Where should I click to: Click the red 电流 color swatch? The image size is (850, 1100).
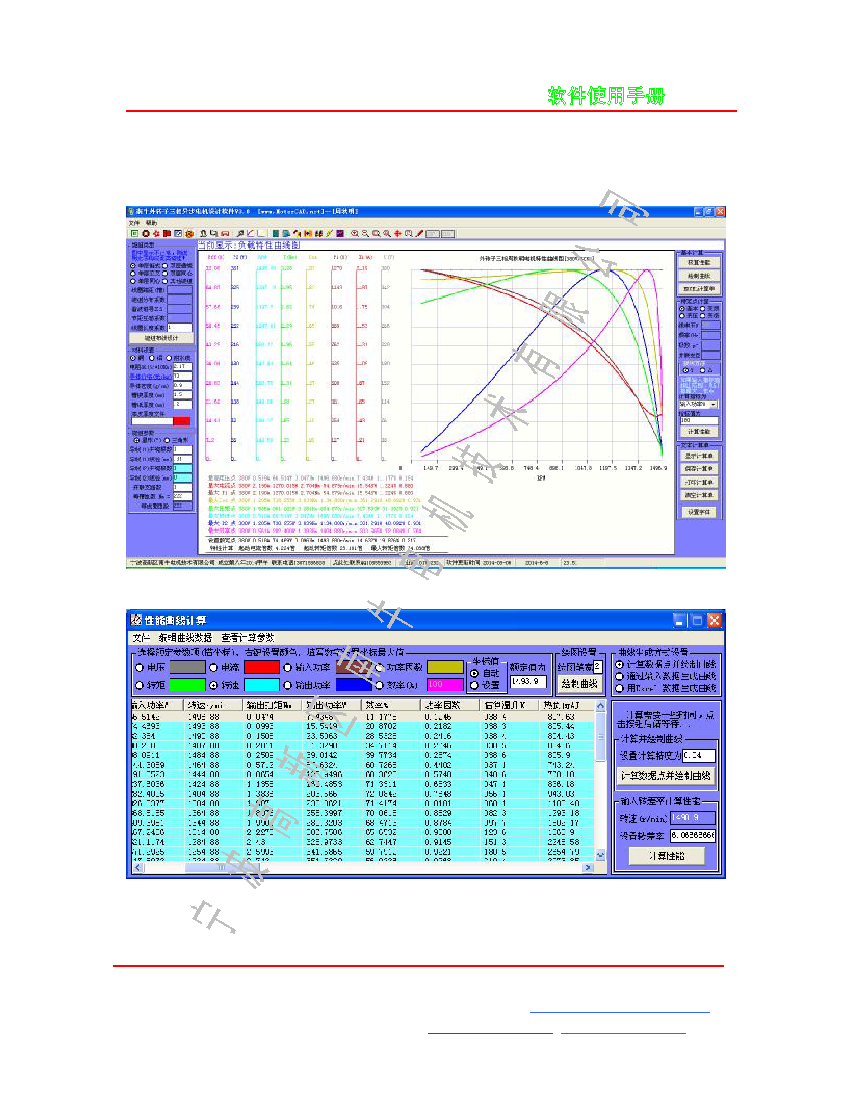click(260, 666)
